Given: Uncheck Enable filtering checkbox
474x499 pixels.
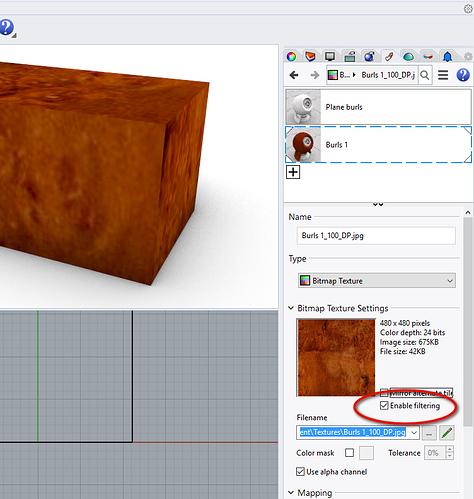Looking at the screenshot, I should pyautogui.click(x=384, y=405).
